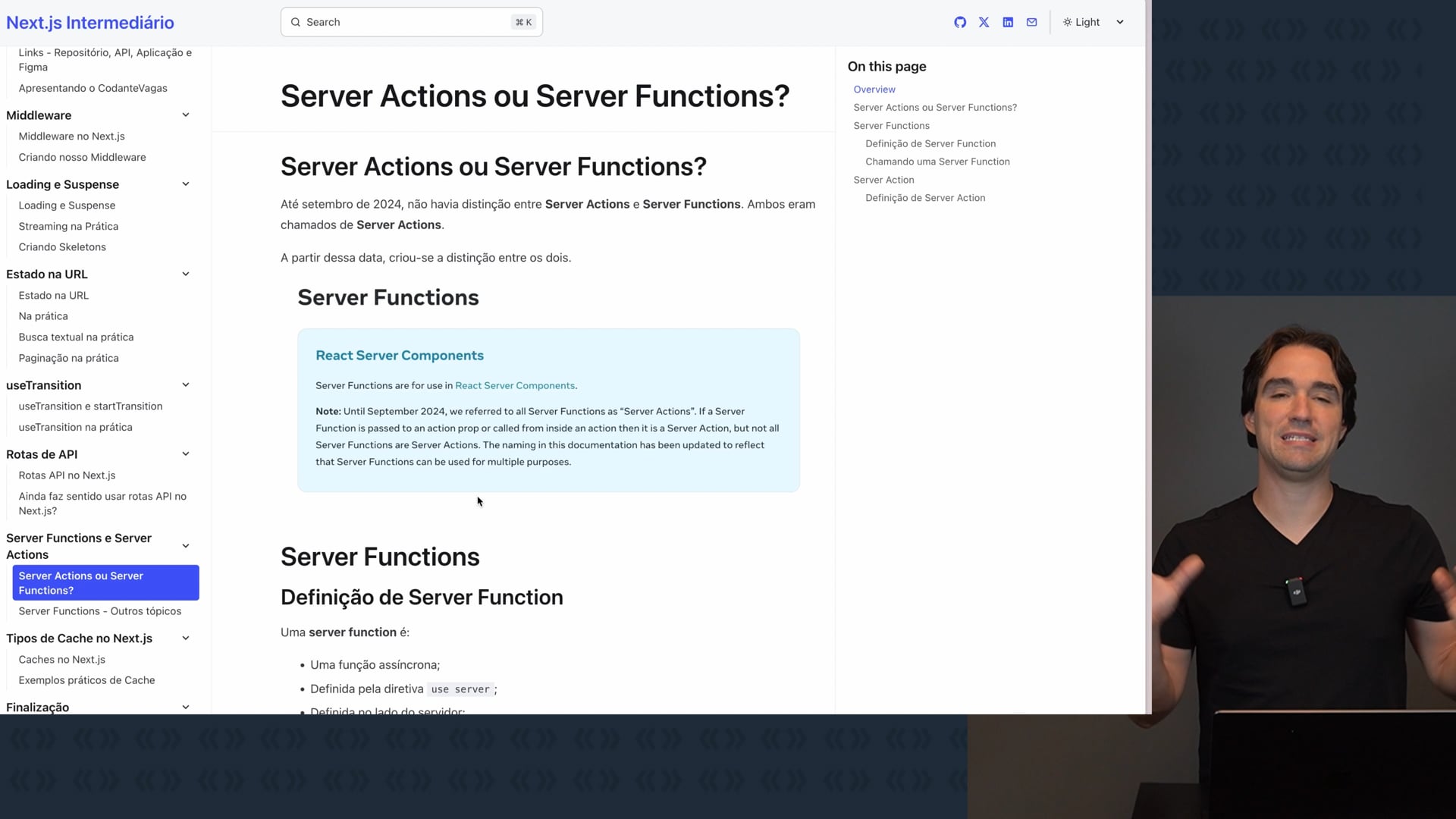Collapse the Middleware section chevron
Screen dimensions: 1456x819
click(186, 115)
